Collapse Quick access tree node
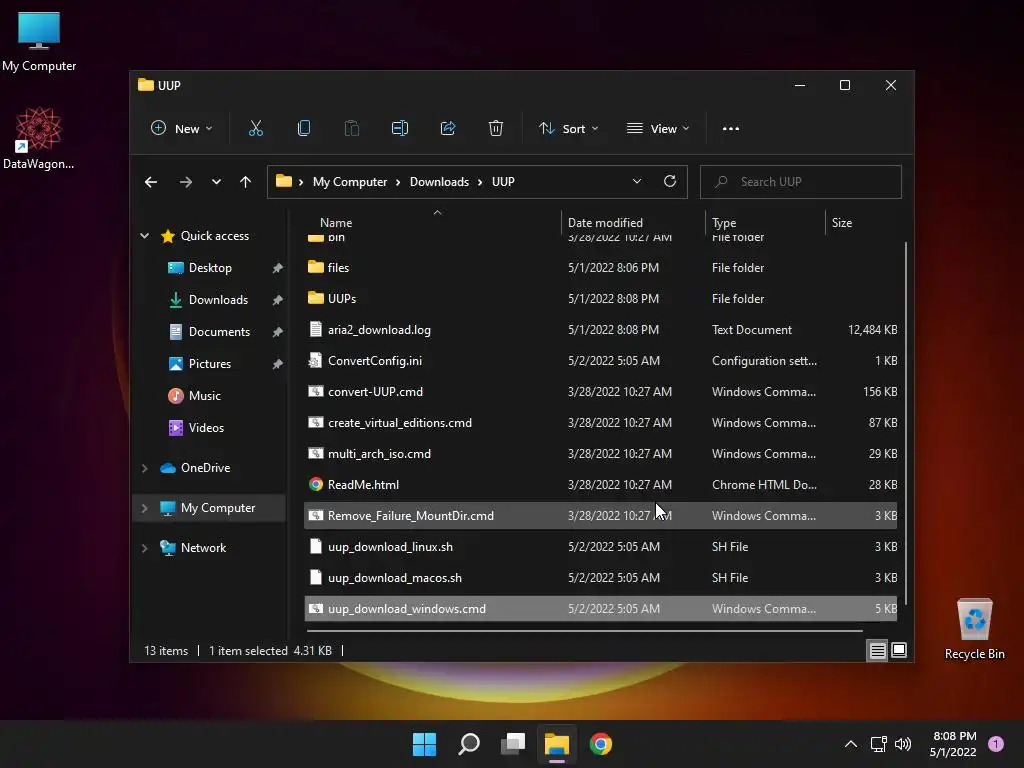The height and width of the screenshot is (768, 1024). [x=144, y=236]
